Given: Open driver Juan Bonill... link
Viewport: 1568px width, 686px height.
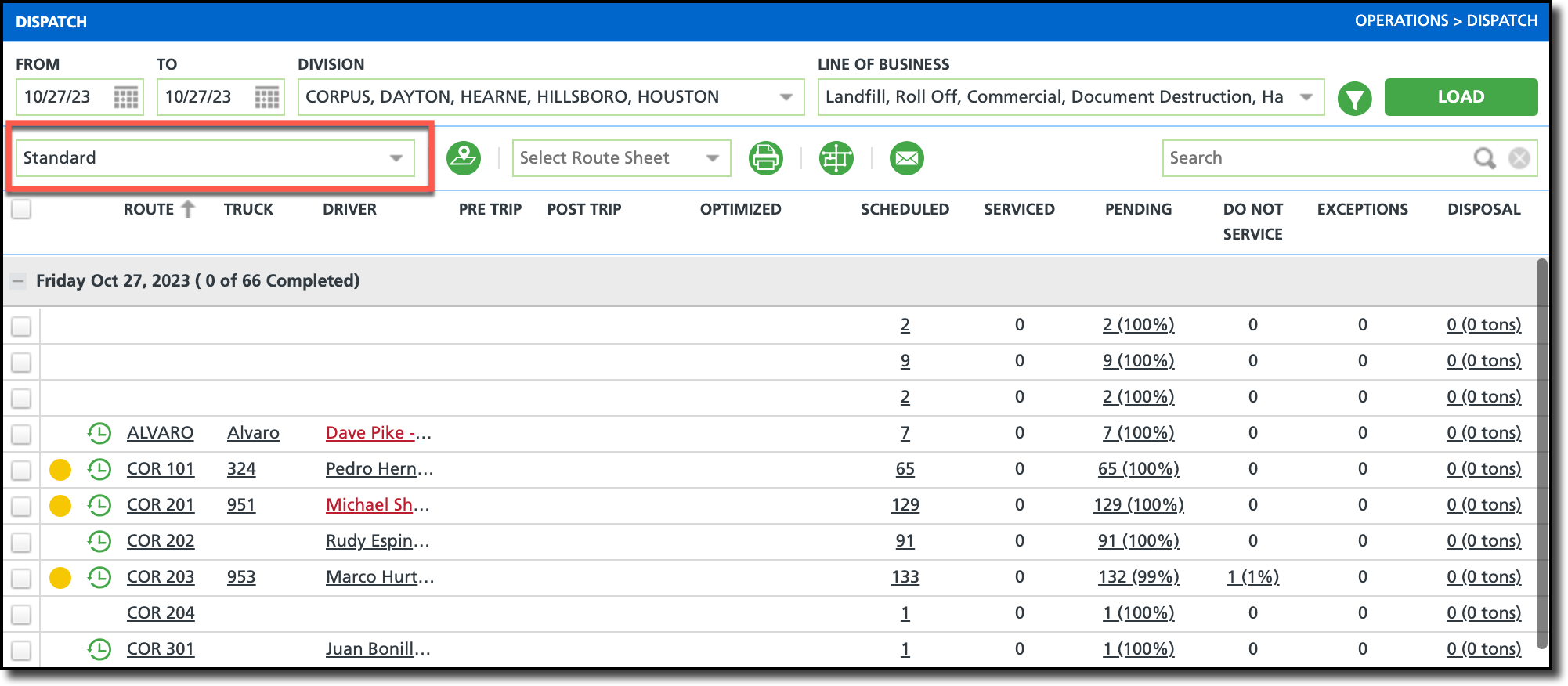Looking at the screenshot, I should point(378,649).
